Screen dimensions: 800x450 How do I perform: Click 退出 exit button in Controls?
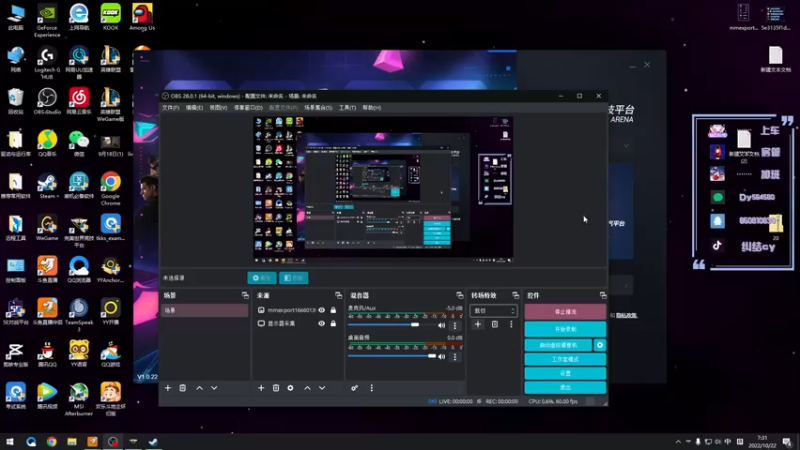pyautogui.click(x=565, y=388)
